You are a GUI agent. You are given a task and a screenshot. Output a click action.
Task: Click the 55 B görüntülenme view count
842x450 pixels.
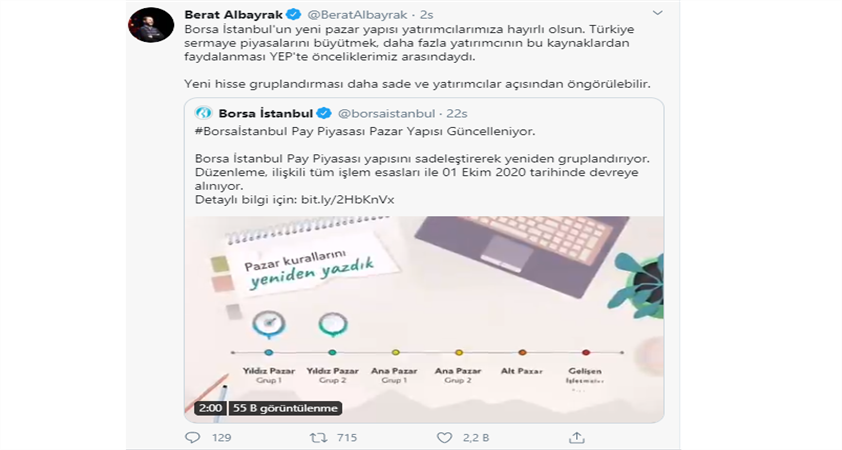click(285, 408)
